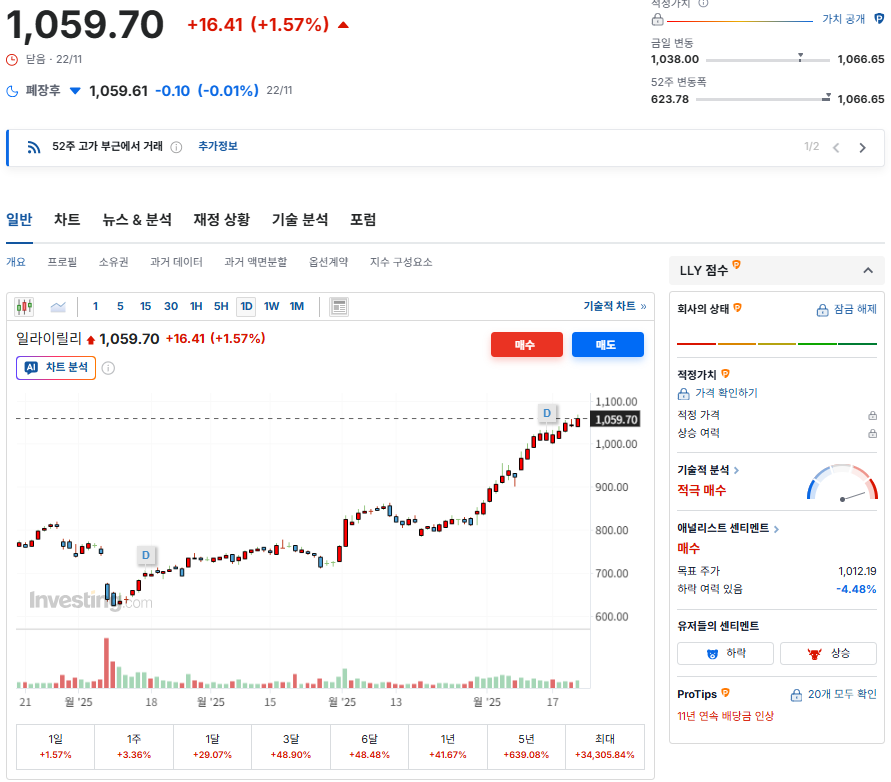
Task: Expand 기술적 분석 via its chevron
Action: 736,470
